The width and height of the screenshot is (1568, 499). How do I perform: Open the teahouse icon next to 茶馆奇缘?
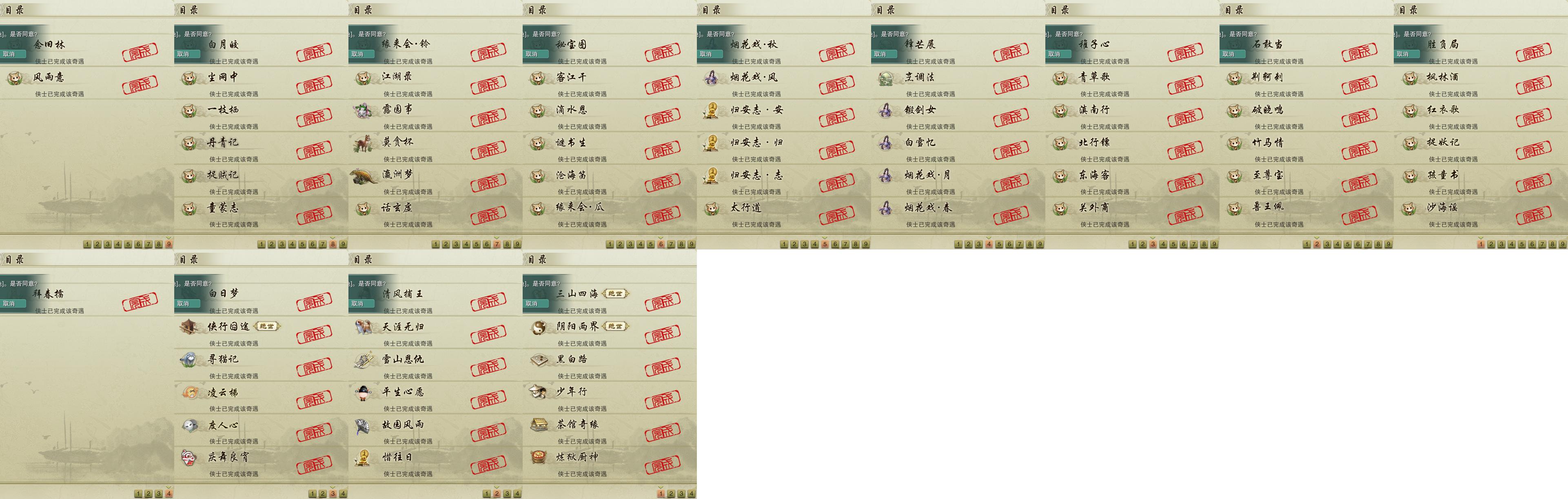coord(539,425)
